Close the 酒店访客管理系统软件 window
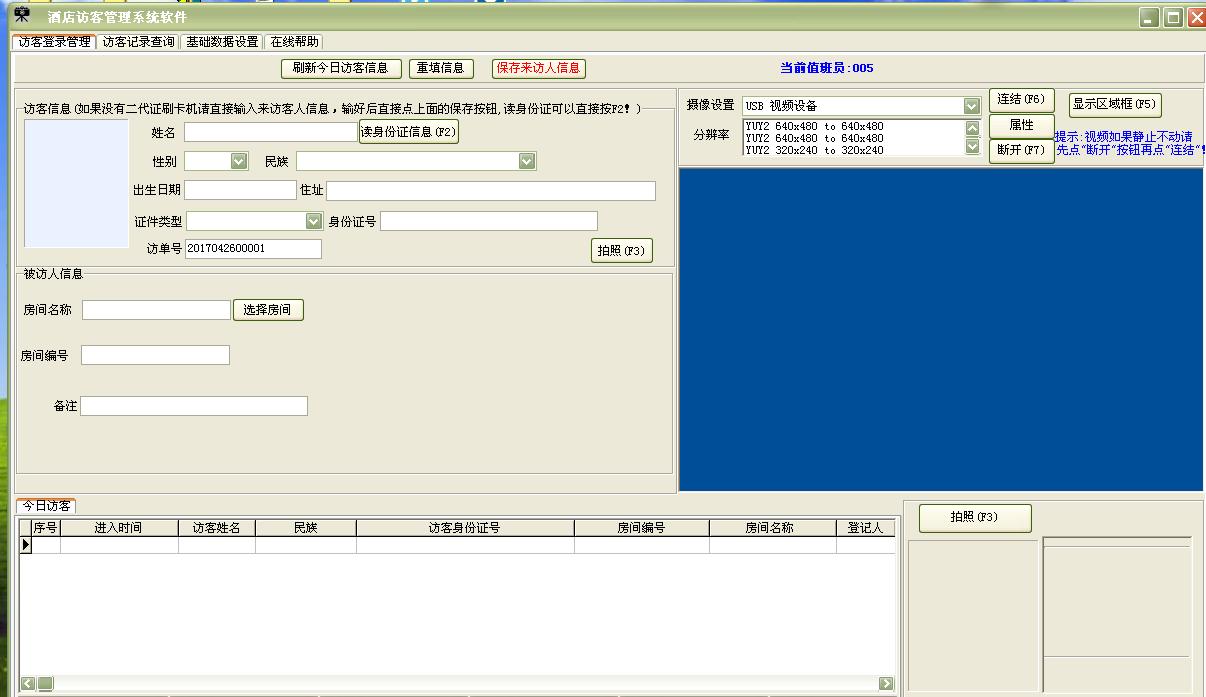The height and width of the screenshot is (697, 1206). (x=1195, y=17)
